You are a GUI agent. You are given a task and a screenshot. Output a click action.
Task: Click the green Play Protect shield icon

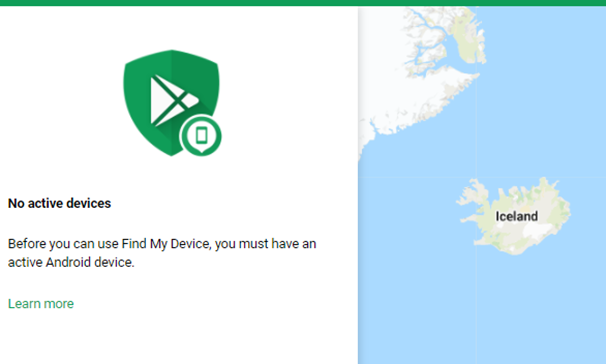point(171,103)
